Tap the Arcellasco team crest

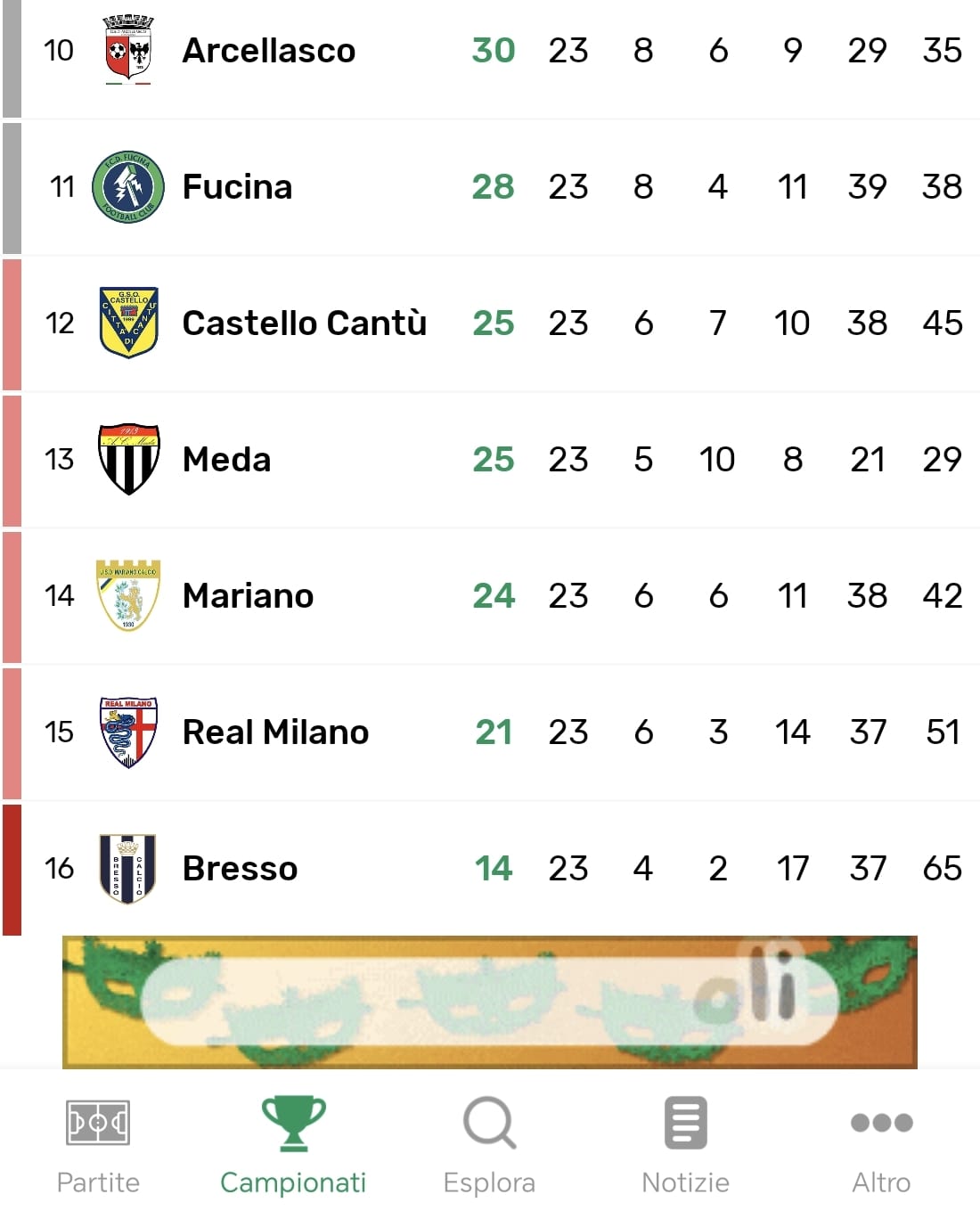click(x=128, y=50)
